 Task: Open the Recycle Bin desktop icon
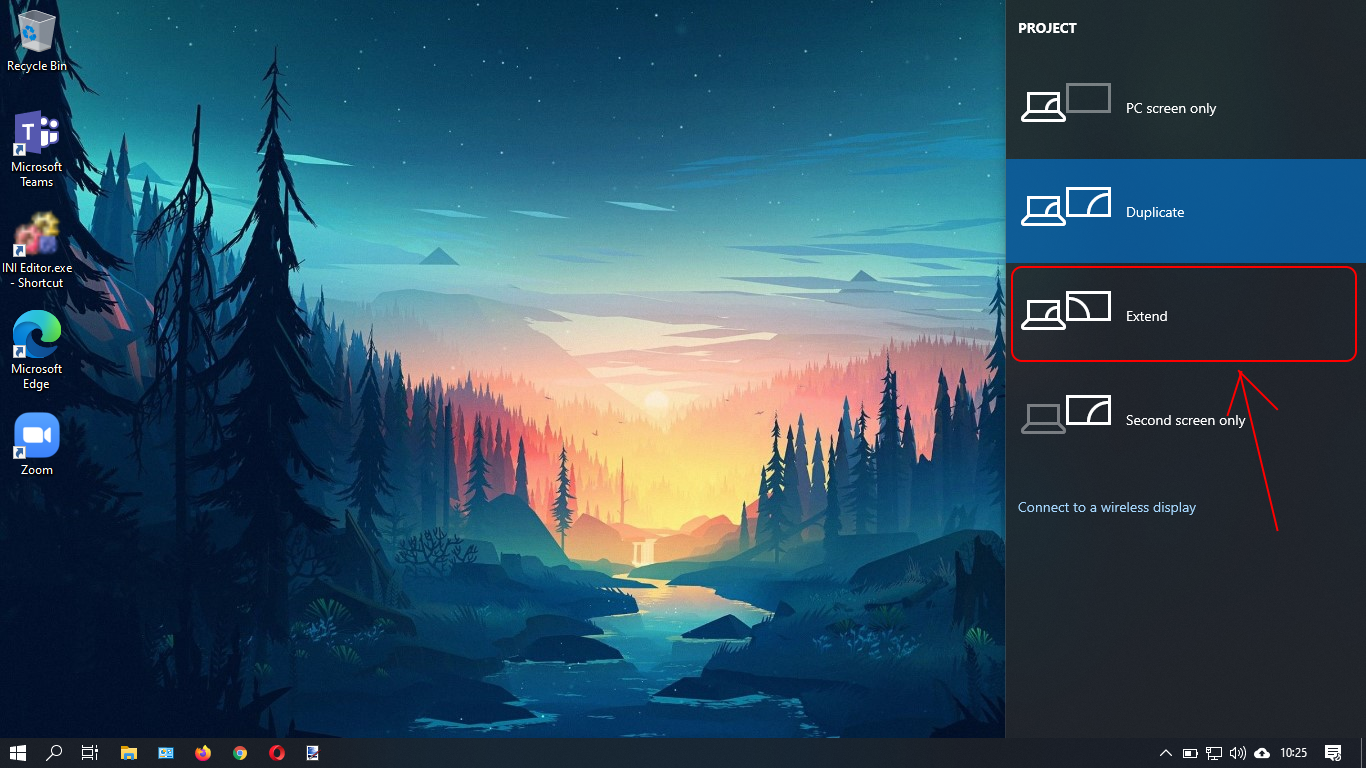click(x=37, y=42)
